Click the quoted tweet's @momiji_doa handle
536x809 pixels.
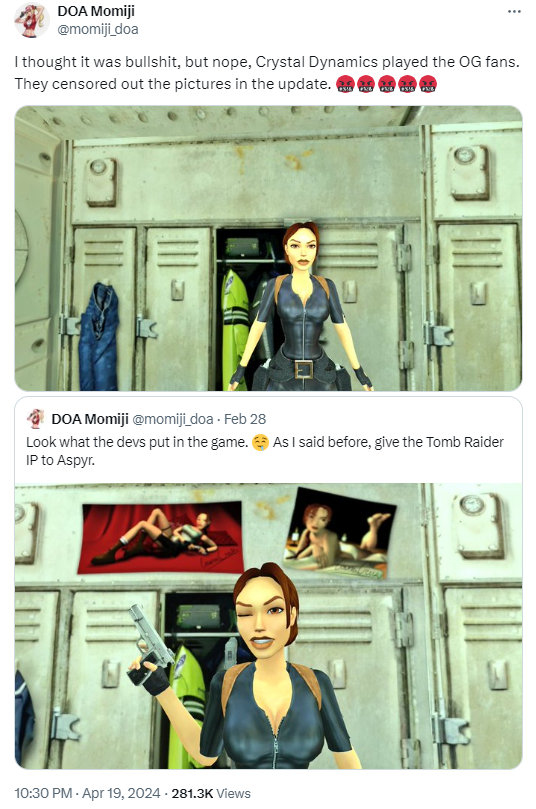(x=173, y=419)
